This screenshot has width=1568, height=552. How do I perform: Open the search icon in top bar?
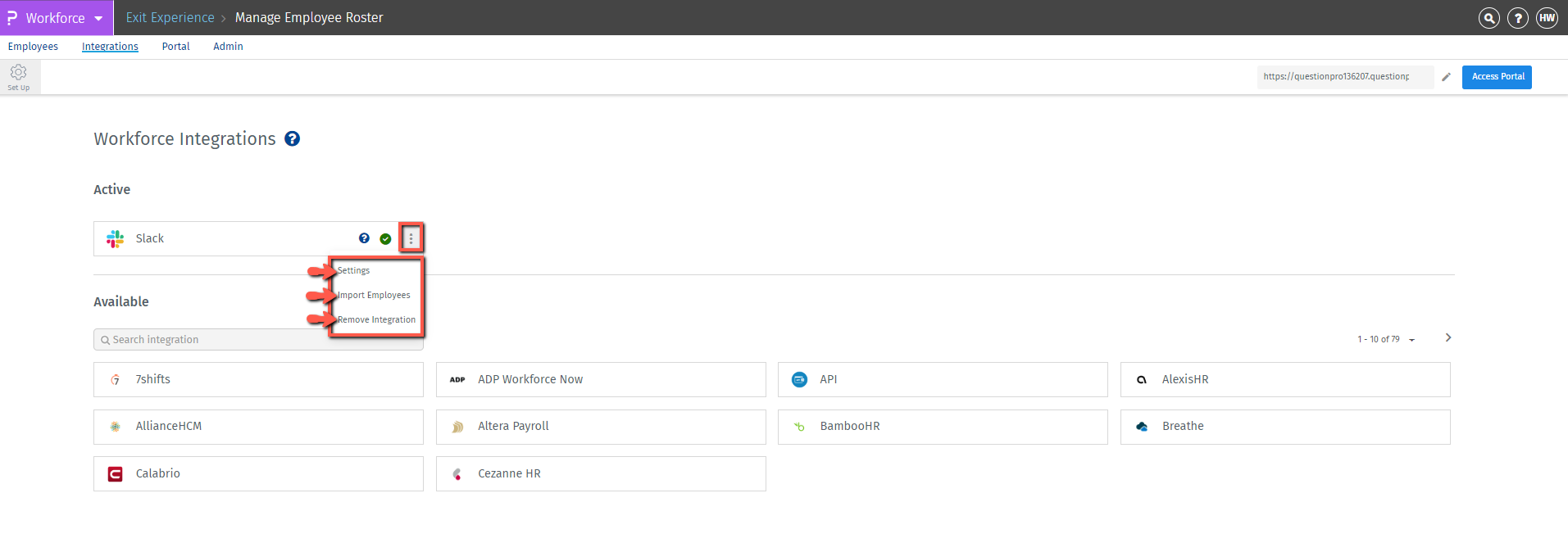click(1488, 18)
